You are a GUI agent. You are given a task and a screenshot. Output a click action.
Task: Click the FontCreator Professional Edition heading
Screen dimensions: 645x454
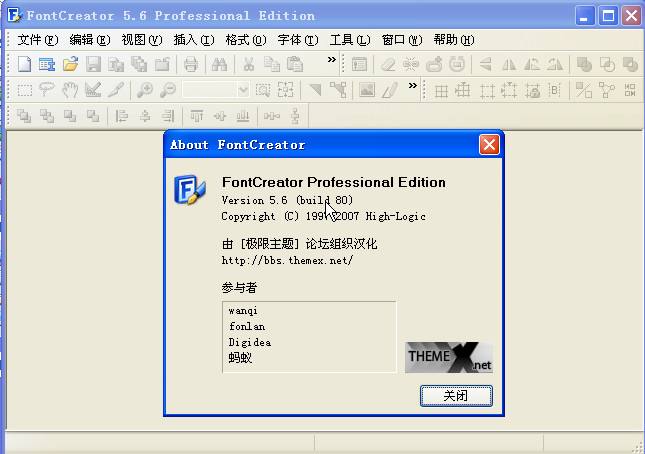334,182
